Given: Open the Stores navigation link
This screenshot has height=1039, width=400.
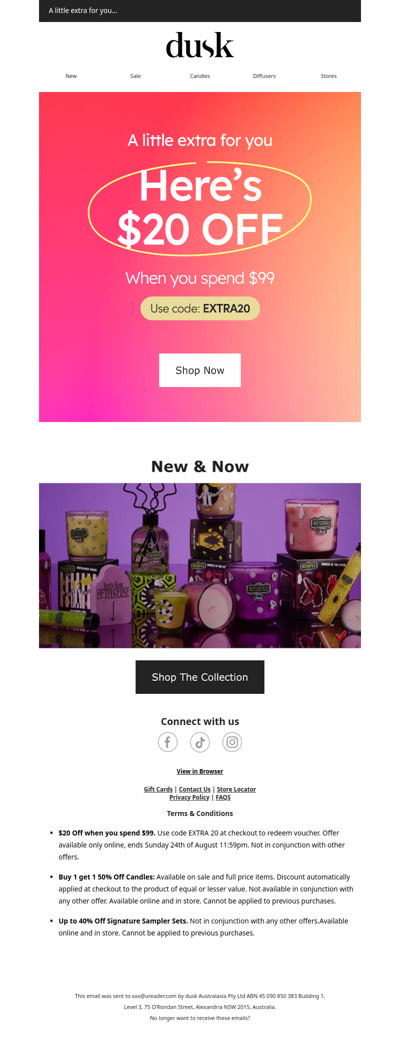Looking at the screenshot, I should tap(328, 76).
